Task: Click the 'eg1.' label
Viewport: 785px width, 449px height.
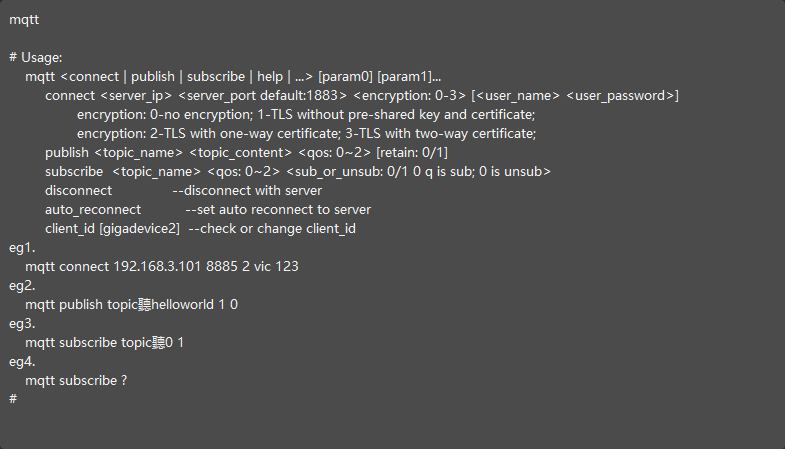Action: point(22,248)
